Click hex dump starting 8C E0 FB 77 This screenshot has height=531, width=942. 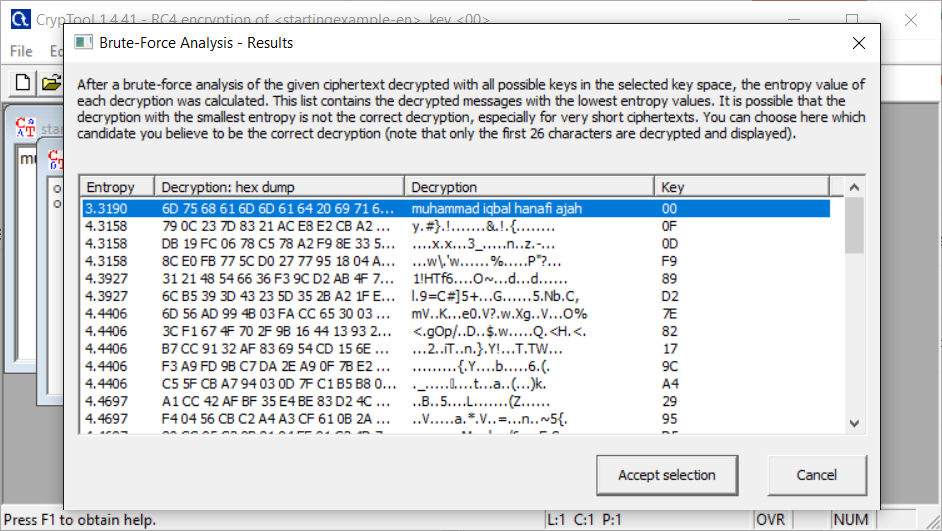click(278, 261)
